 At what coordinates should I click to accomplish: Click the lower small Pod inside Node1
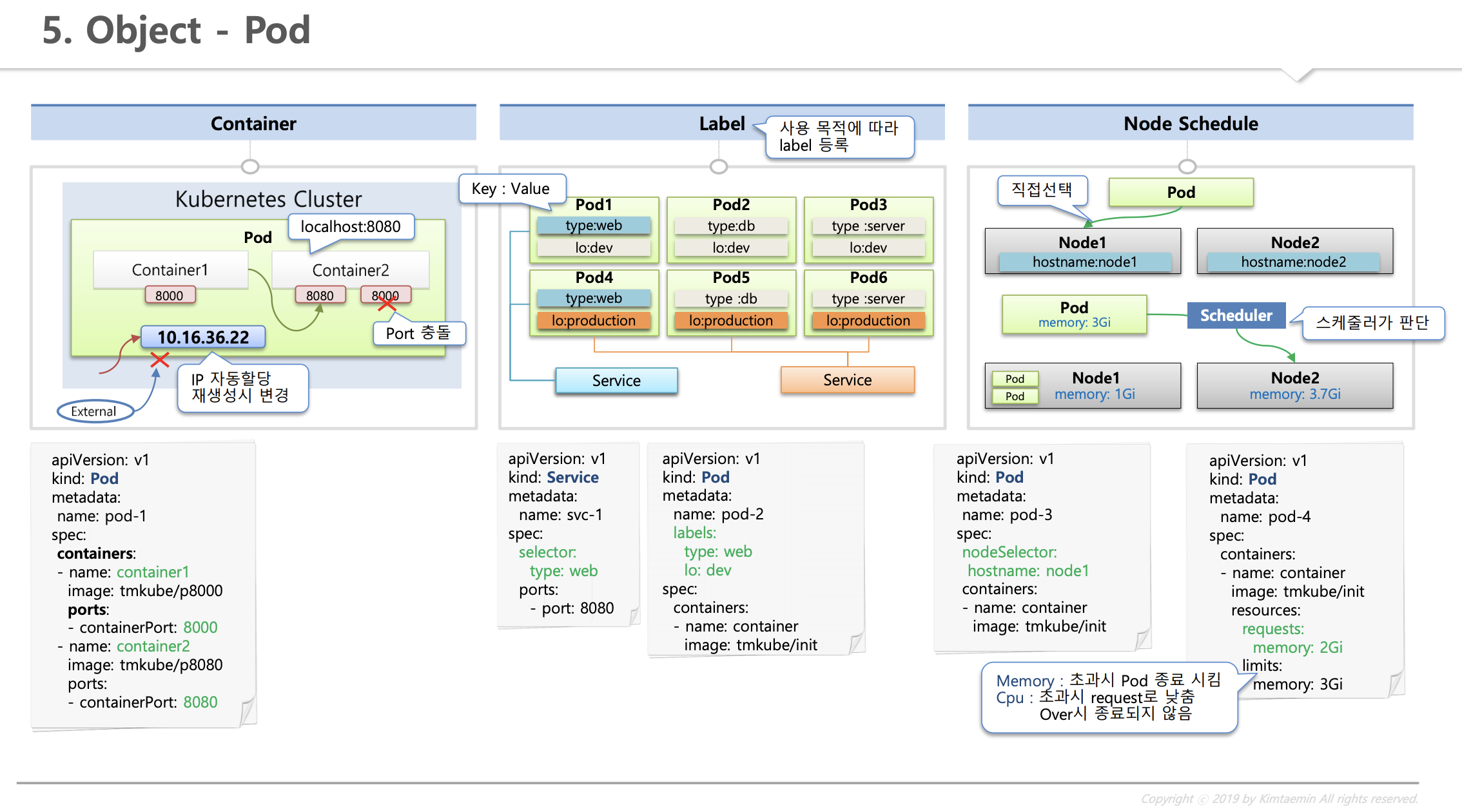click(x=1015, y=396)
